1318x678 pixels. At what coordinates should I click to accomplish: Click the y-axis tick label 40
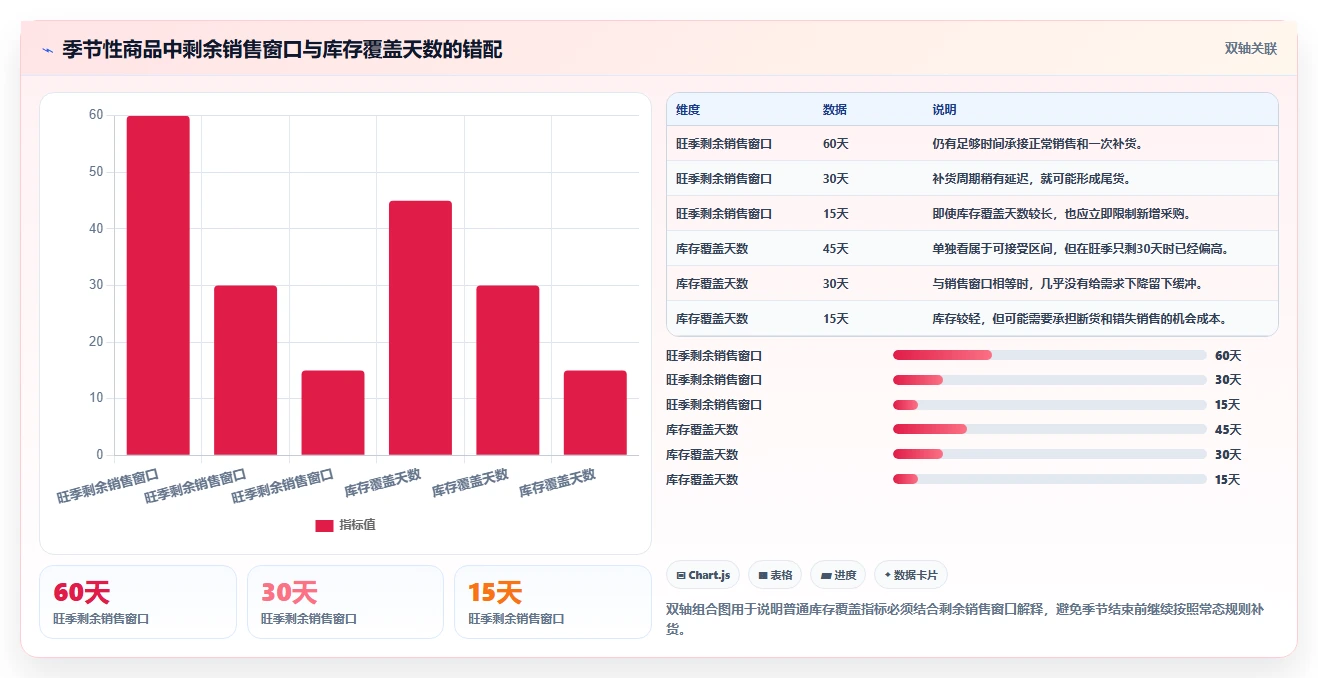click(96, 229)
